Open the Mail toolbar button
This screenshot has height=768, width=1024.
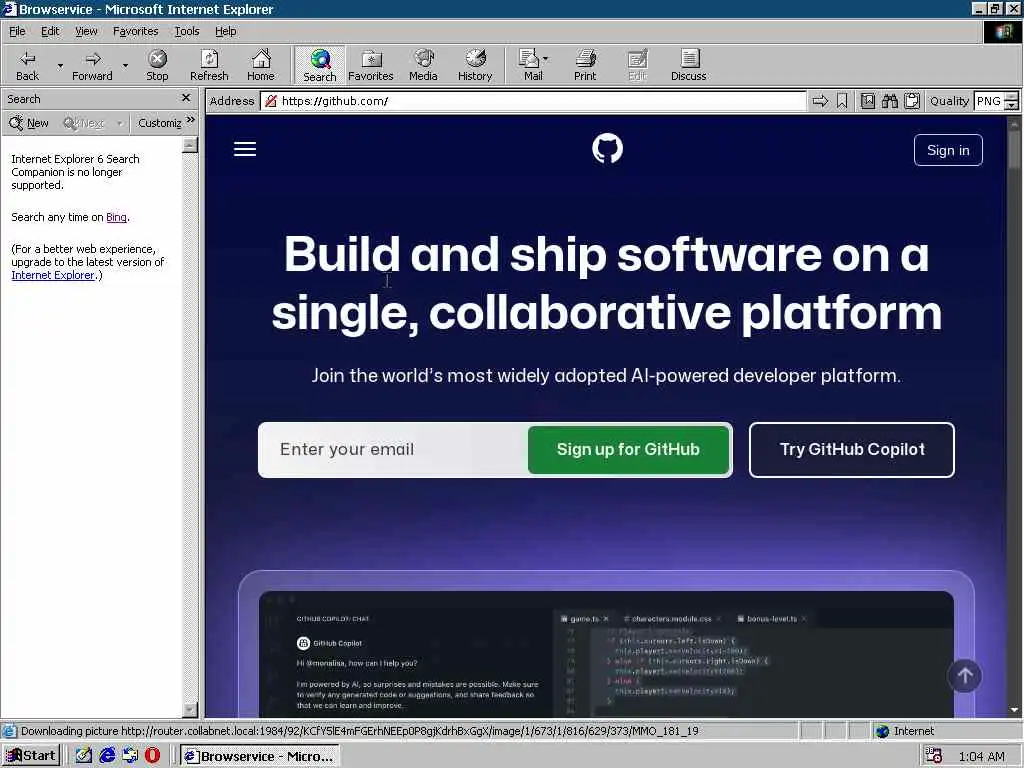(x=530, y=65)
